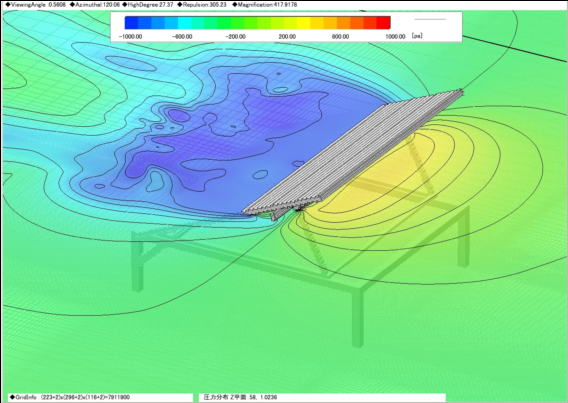568x403 pixels.
Task: Click the line sample in legend box
Action: 430,19
